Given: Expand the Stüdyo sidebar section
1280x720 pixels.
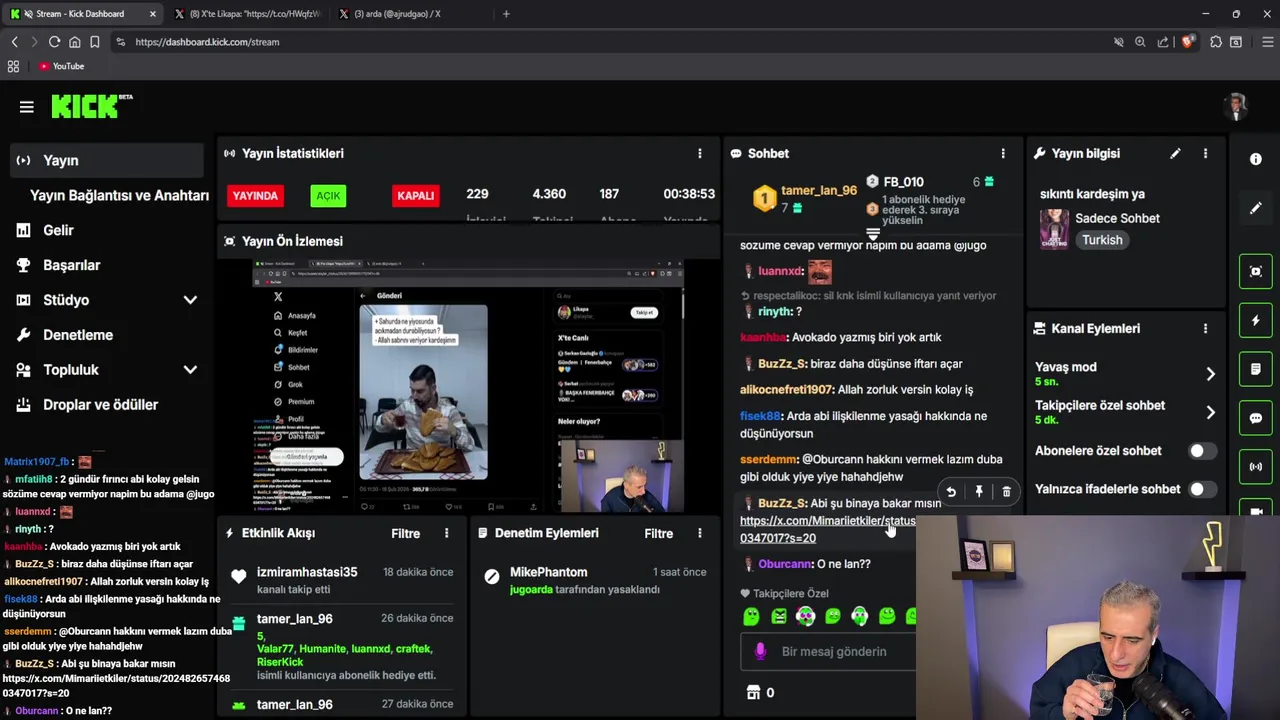Looking at the screenshot, I should tap(190, 300).
